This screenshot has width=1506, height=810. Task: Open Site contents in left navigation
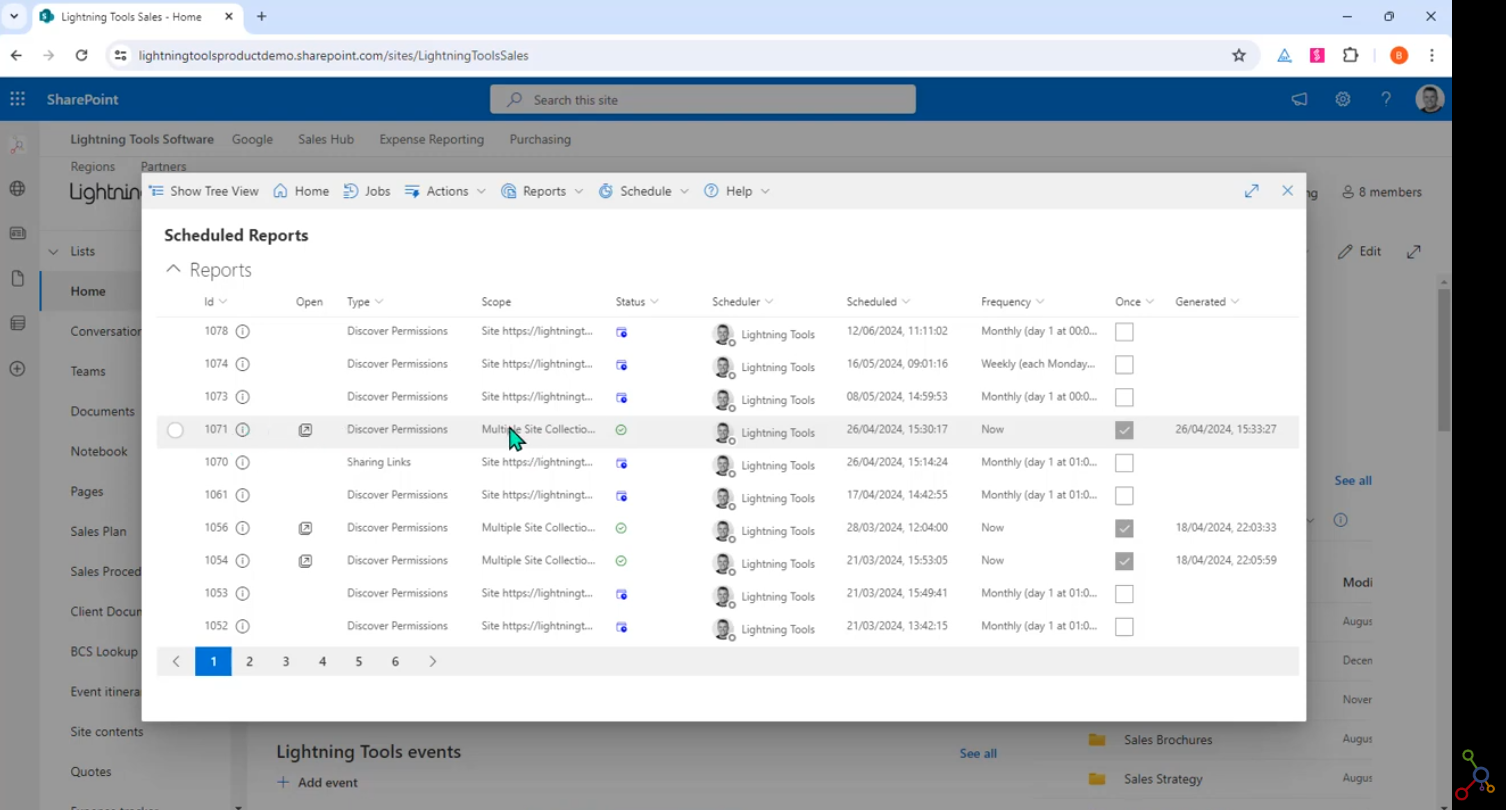coord(107,731)
